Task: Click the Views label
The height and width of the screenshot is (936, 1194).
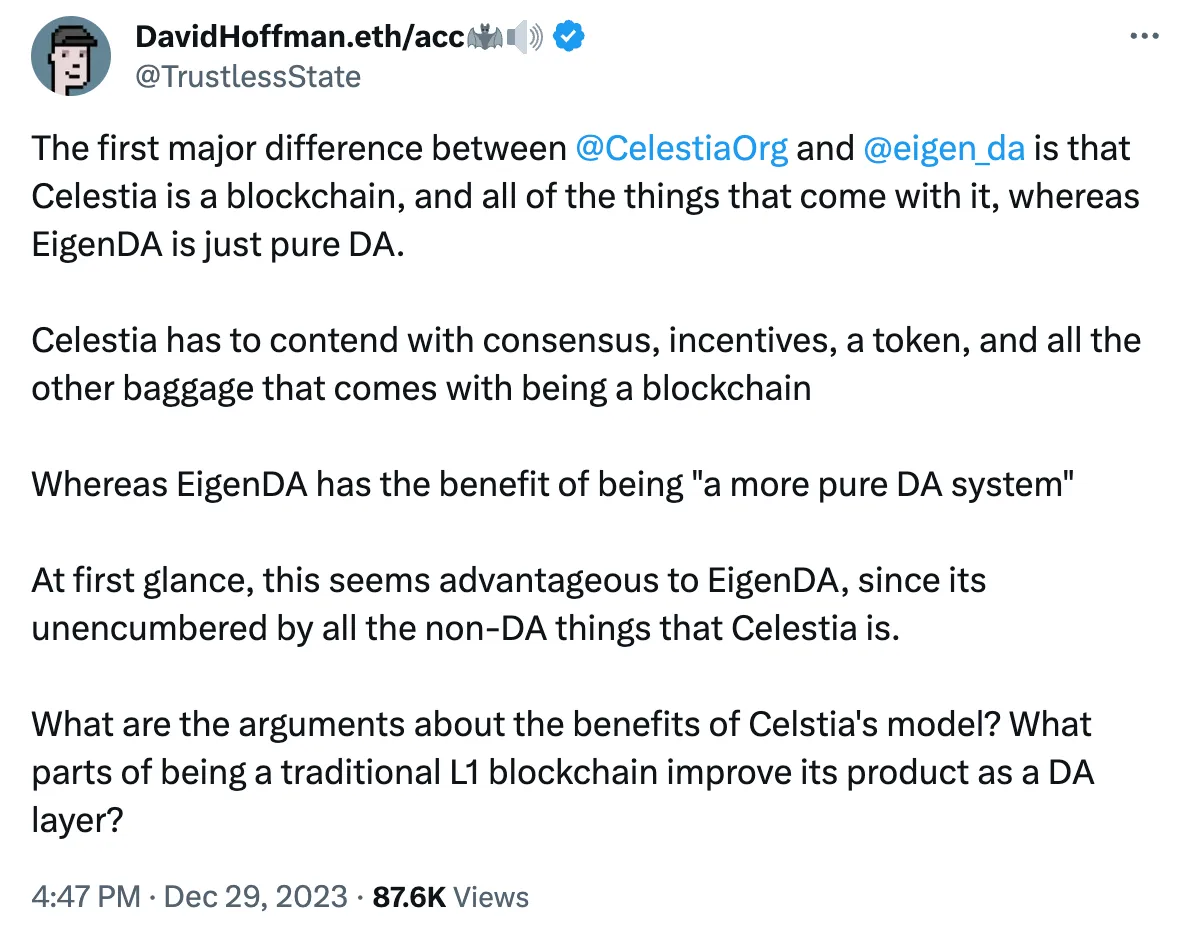Action: (x=491, y=897)
